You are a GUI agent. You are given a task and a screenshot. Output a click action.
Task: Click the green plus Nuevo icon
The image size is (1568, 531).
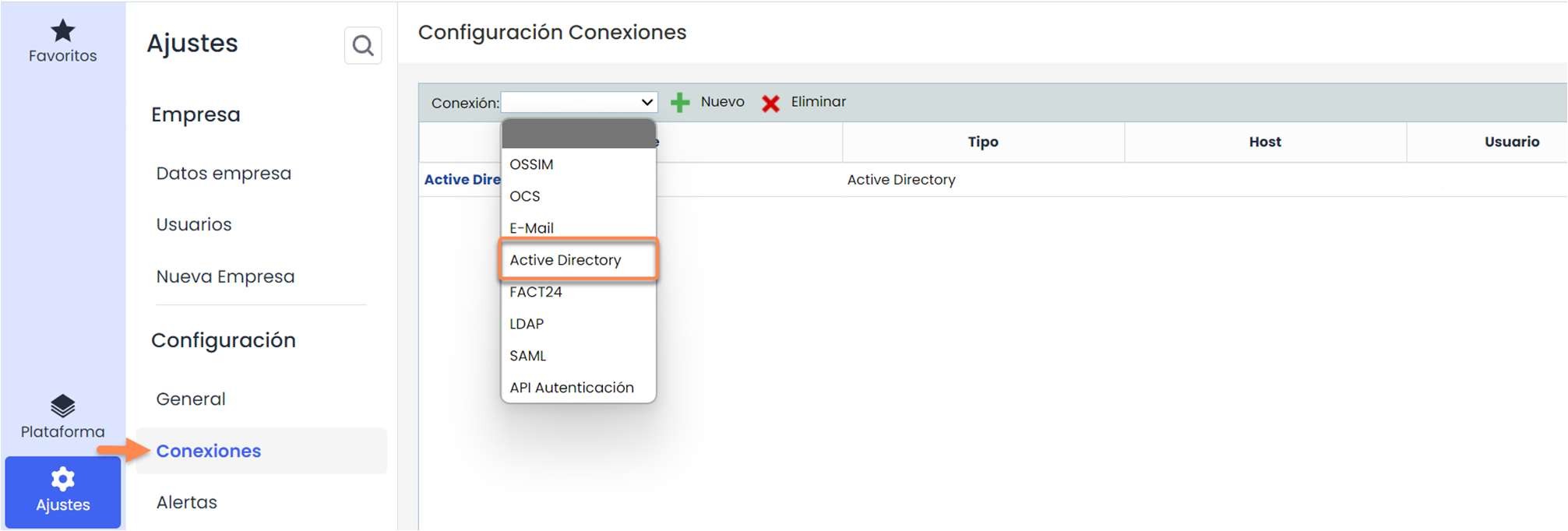pyautogui.click(x=680, y=103)
